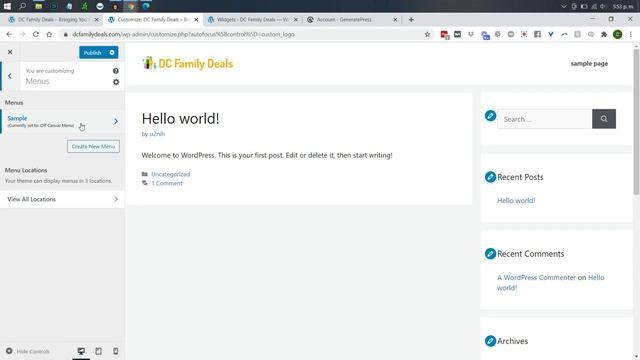Screen dimensions: 640x360
Task: Switch to Widgets - DC Family Deals tab
Action: tap(253, 19)
